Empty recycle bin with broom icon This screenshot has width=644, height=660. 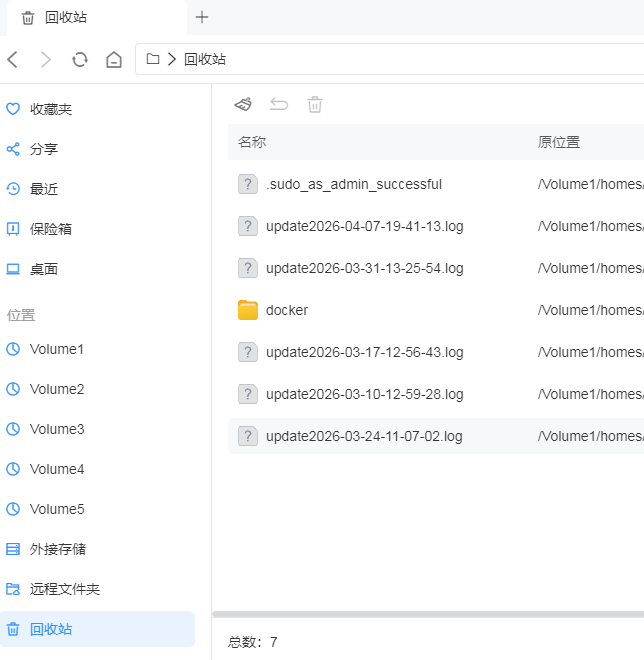pyautogui.click(x=243, y=104)
